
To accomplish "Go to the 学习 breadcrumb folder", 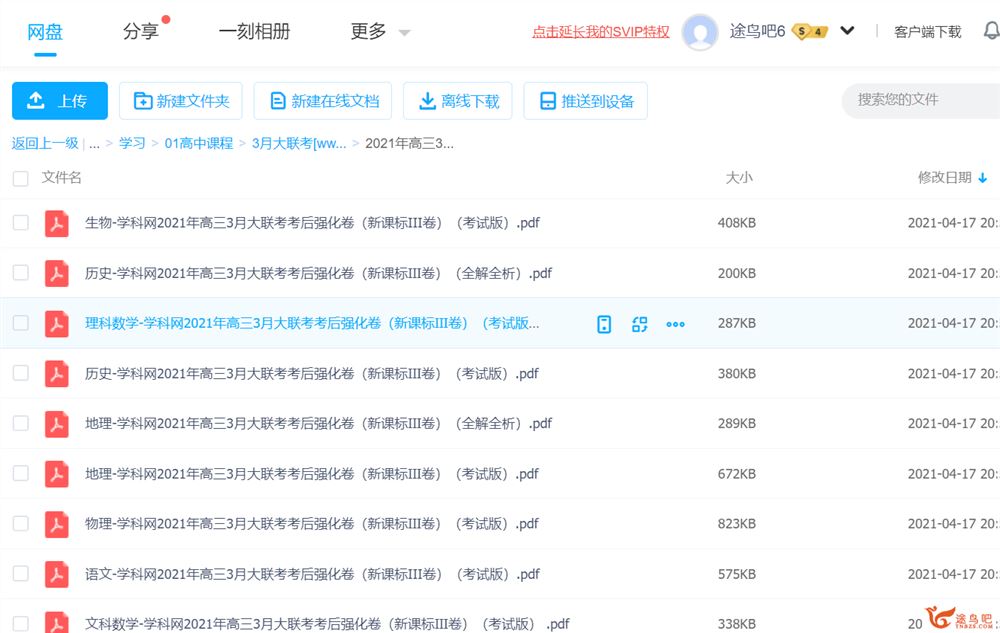I will point(132,143).
